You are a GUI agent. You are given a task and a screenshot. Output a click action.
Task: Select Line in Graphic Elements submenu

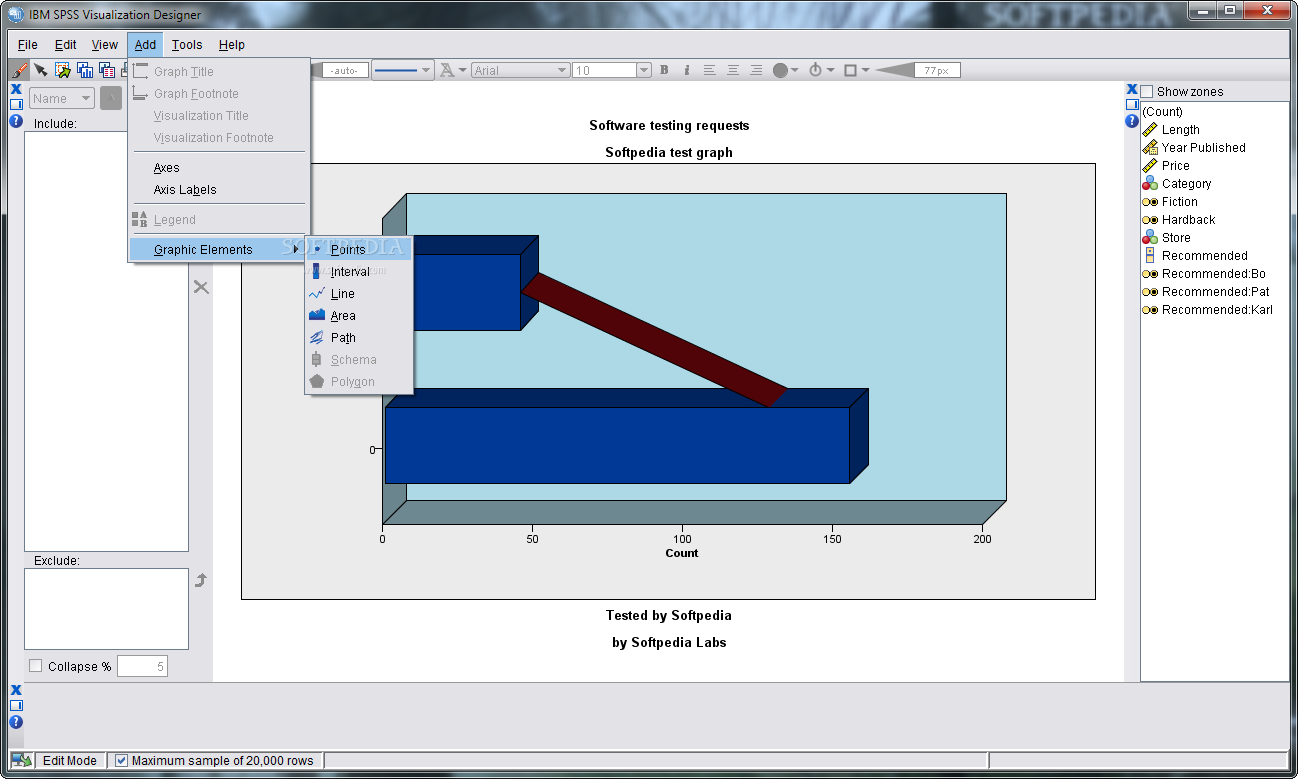[359, 294]
